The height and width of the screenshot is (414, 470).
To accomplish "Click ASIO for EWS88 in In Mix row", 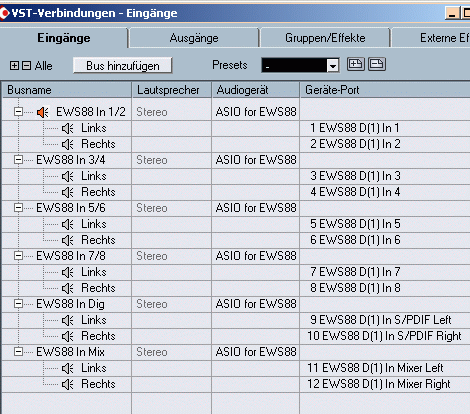I will pos(256,352).
